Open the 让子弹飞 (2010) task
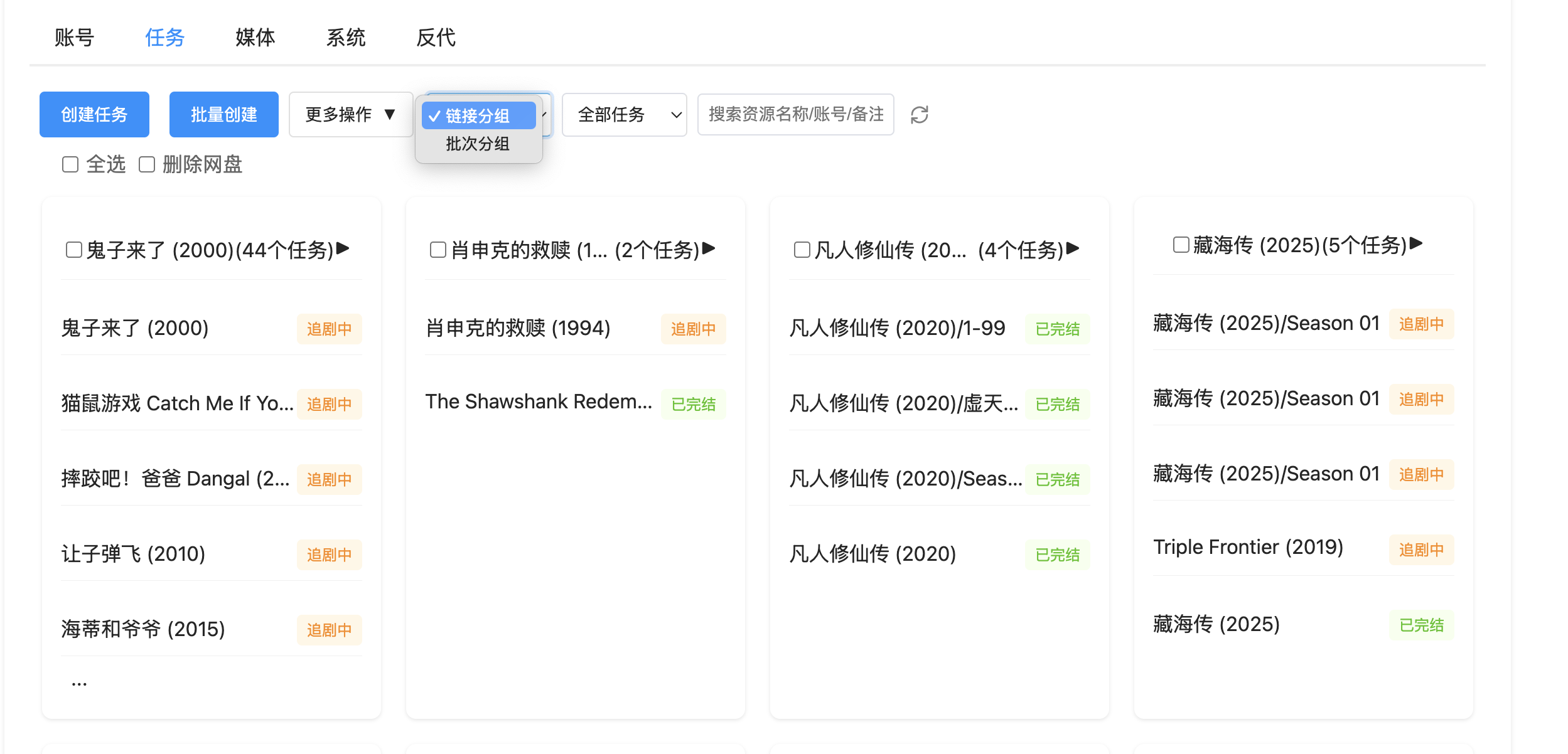The image size is (1568, 754). (x=133, y=554)
